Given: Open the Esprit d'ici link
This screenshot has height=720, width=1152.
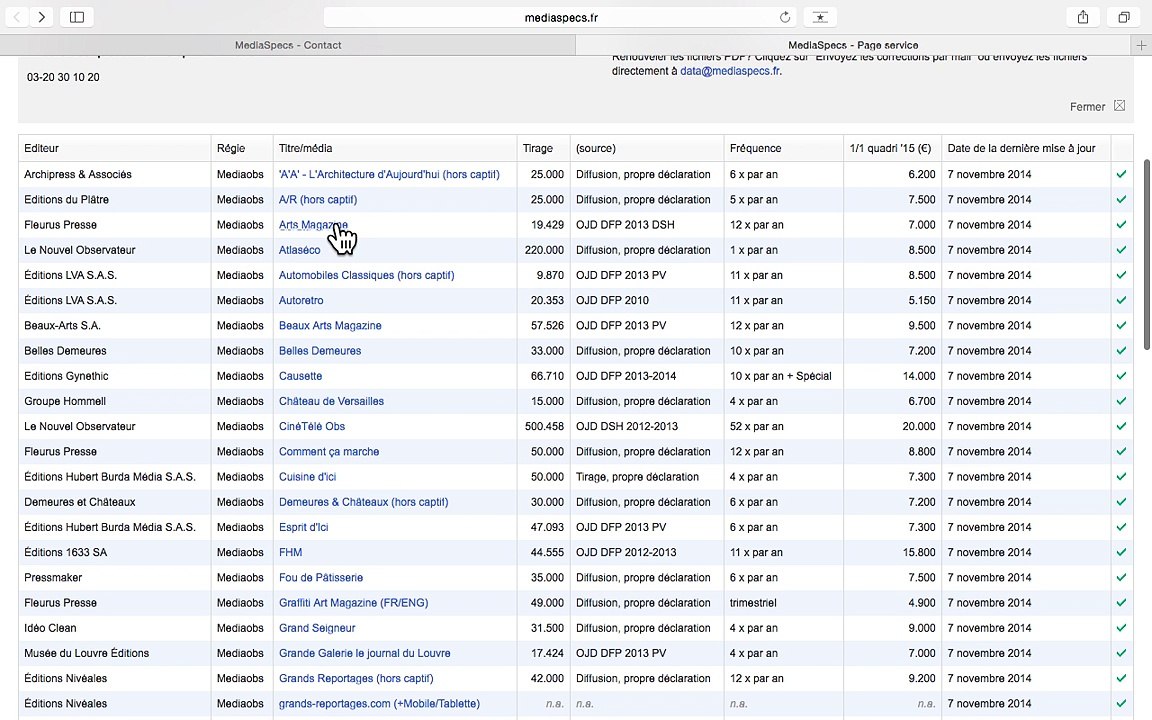Looking at the screenshot, I should (303, 528).
